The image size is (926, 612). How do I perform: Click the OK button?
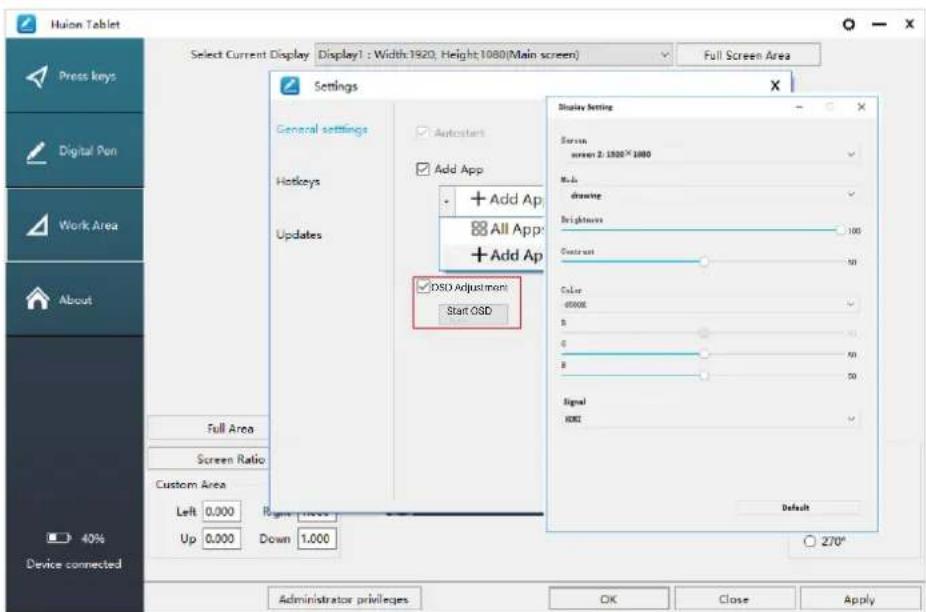[609, 599]
